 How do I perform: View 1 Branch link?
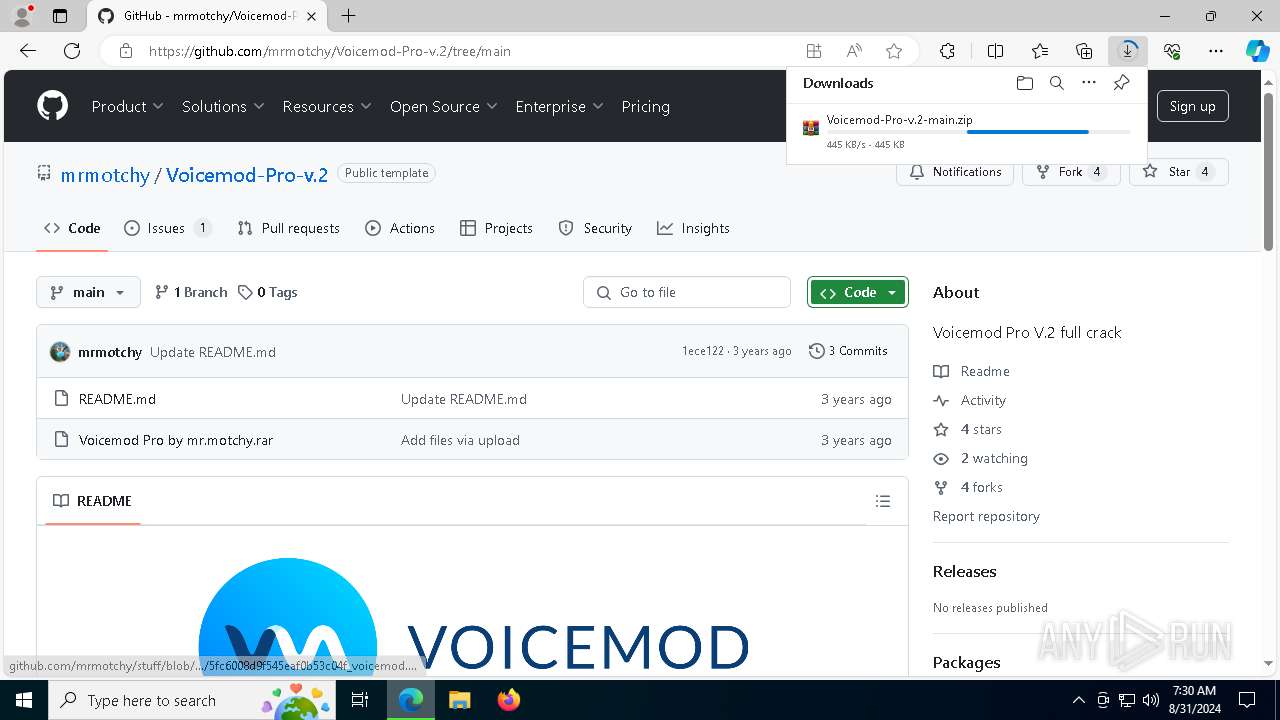[x=191, y=292]
